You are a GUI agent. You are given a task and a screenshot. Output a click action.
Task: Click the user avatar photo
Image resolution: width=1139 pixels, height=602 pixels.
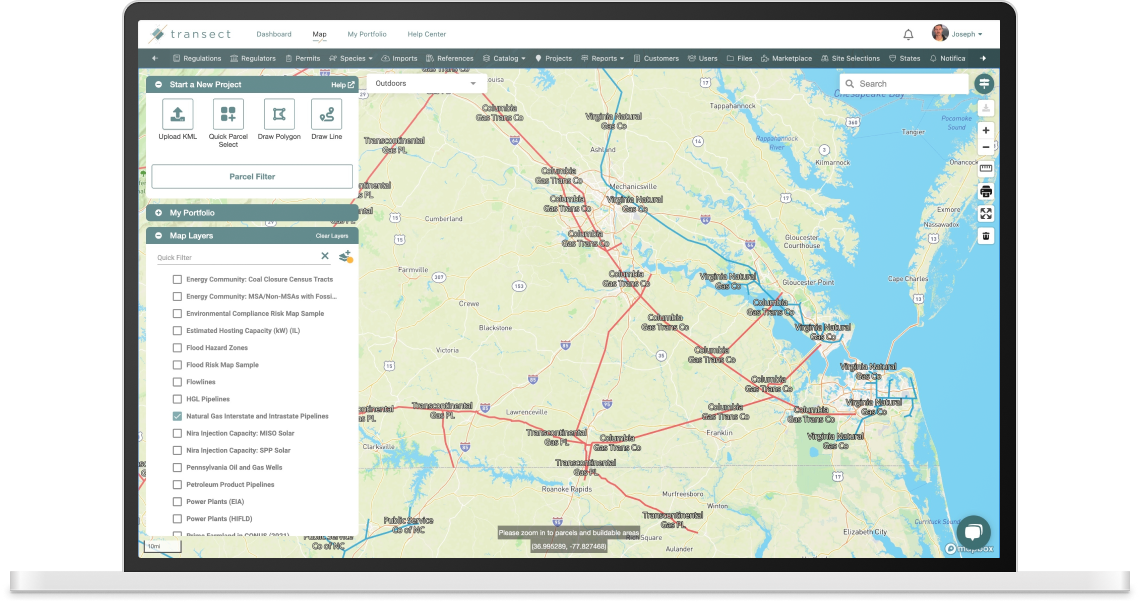click(x=940, y=33)
